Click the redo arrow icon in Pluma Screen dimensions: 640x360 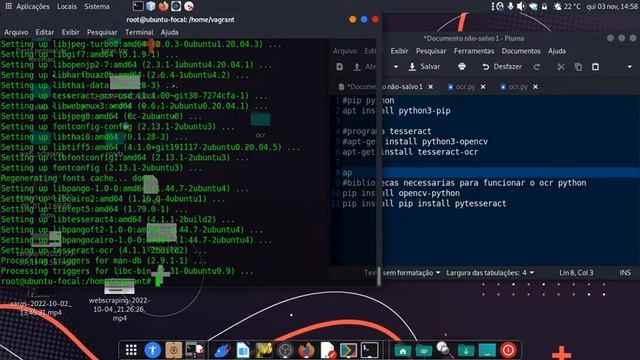[x=537, y=67]
